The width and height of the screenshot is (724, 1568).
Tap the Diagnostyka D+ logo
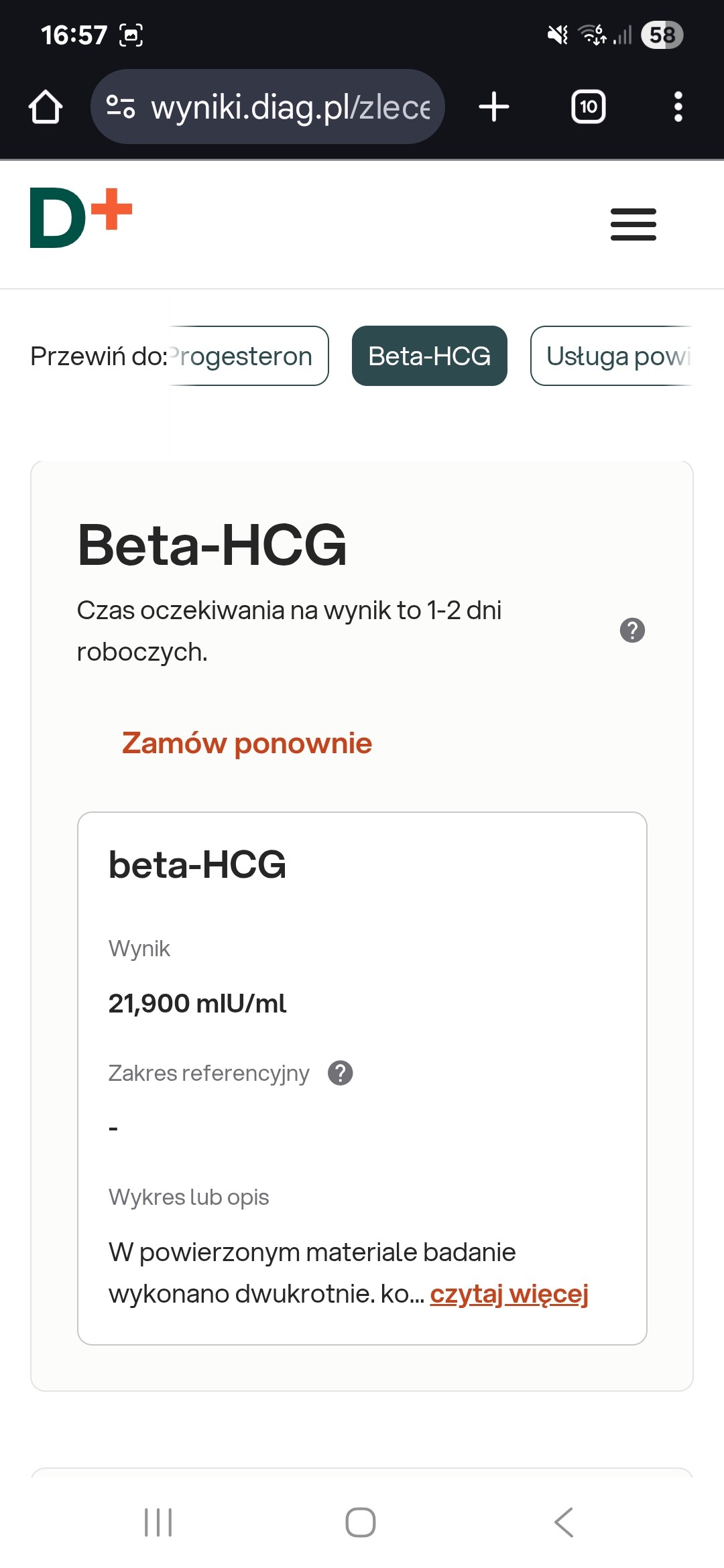point(81,218)
